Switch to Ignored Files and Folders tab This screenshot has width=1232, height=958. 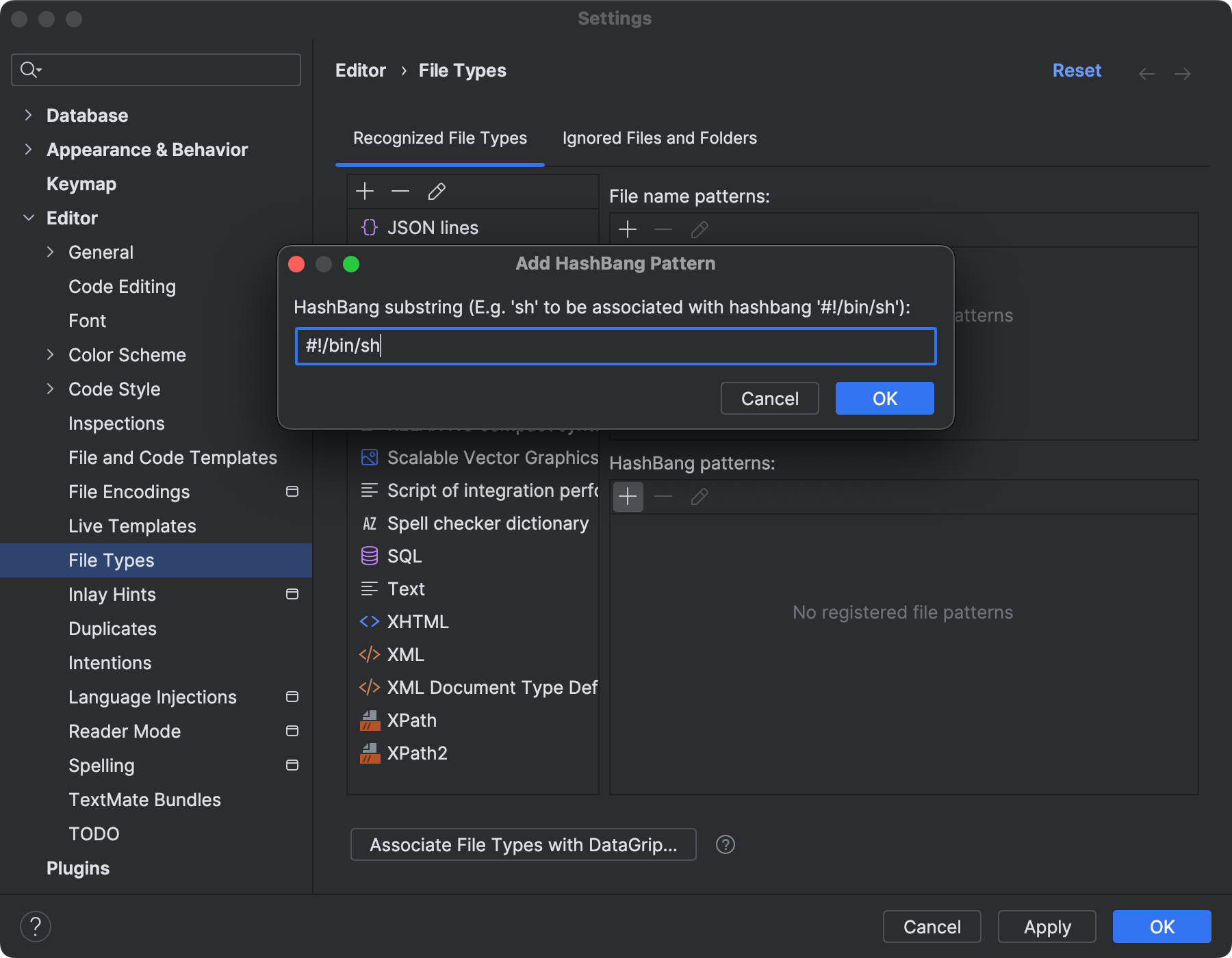coord(659,138)
